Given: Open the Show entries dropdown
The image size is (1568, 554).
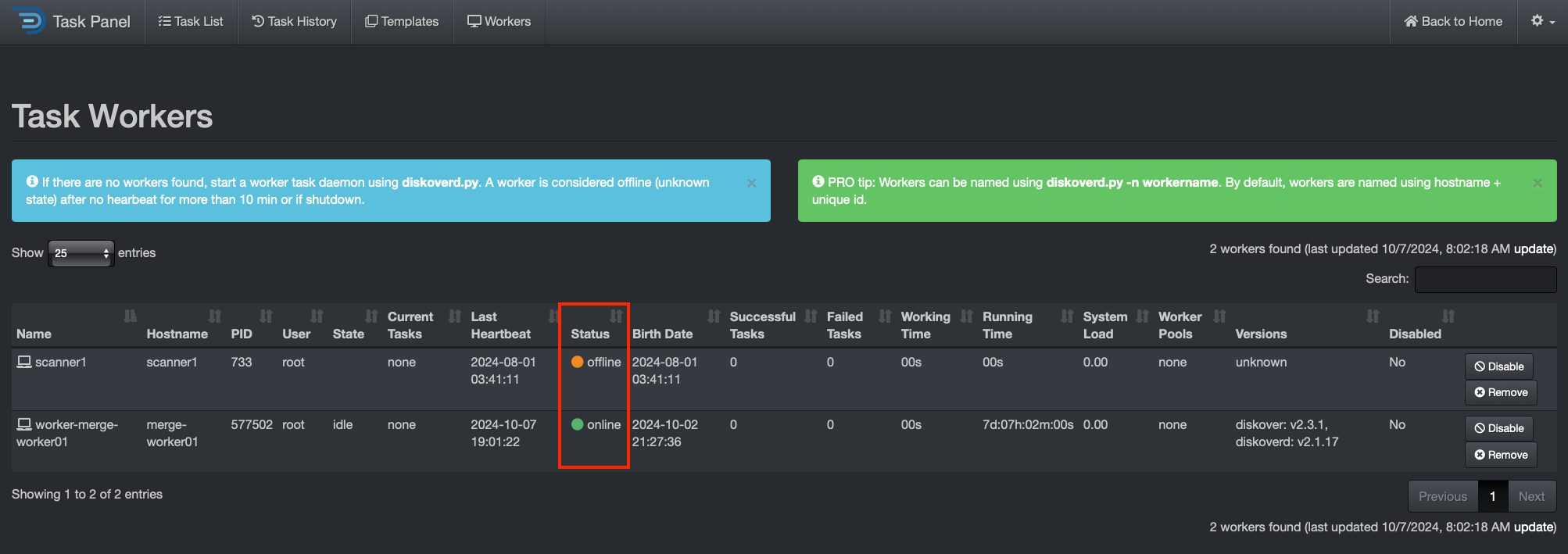Looking at the screenshot, I should (x=81, y=253).
